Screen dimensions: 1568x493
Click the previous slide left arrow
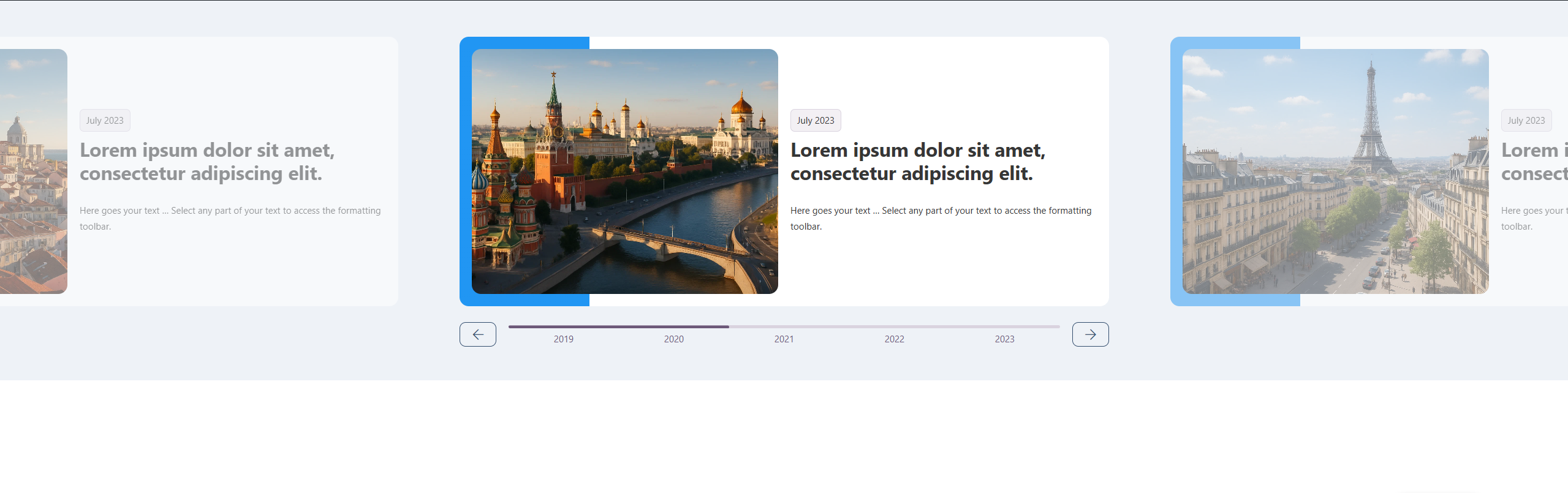(x=477, y=334)
